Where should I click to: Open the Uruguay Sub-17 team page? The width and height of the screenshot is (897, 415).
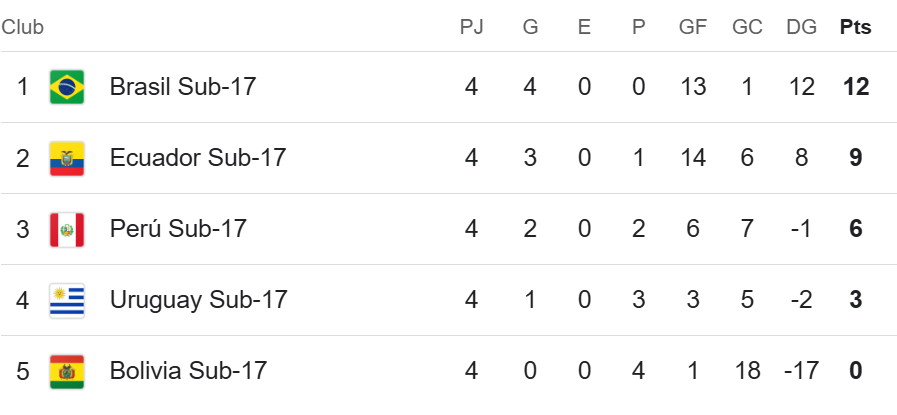[198, 300]
